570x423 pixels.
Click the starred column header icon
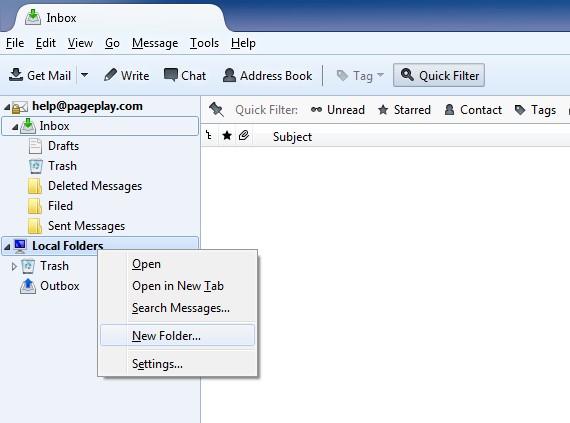pyautogui.click(x=227, y=136)
